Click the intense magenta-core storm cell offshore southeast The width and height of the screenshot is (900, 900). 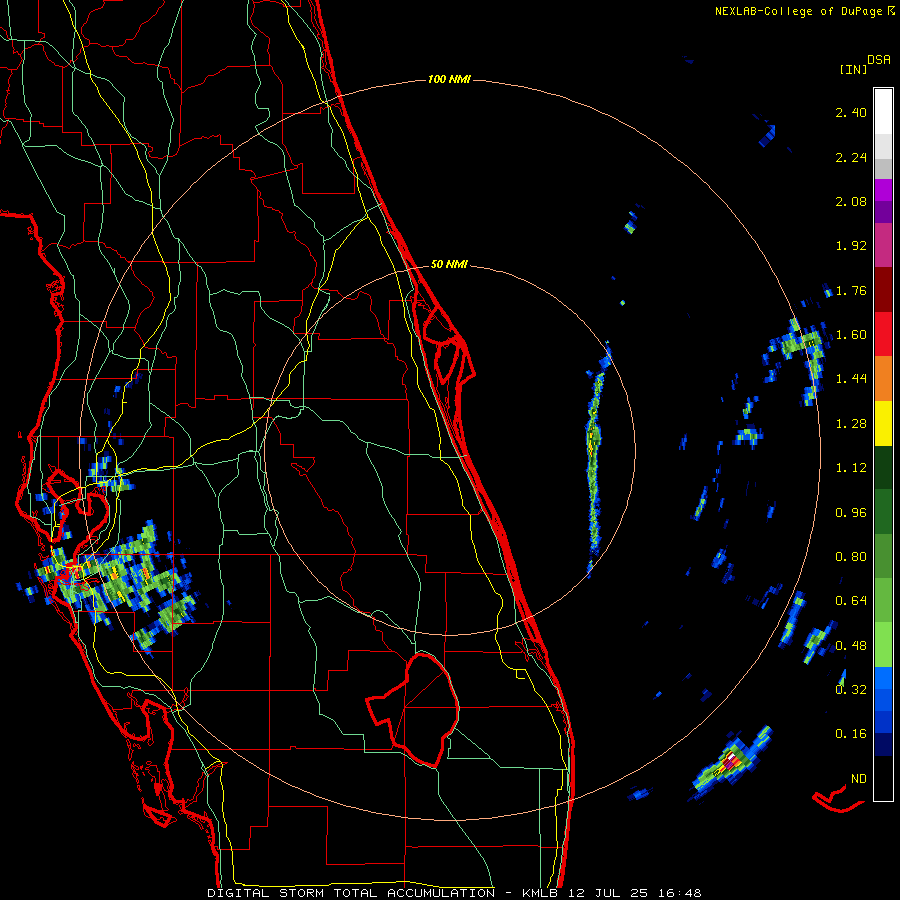pos(730,763)
